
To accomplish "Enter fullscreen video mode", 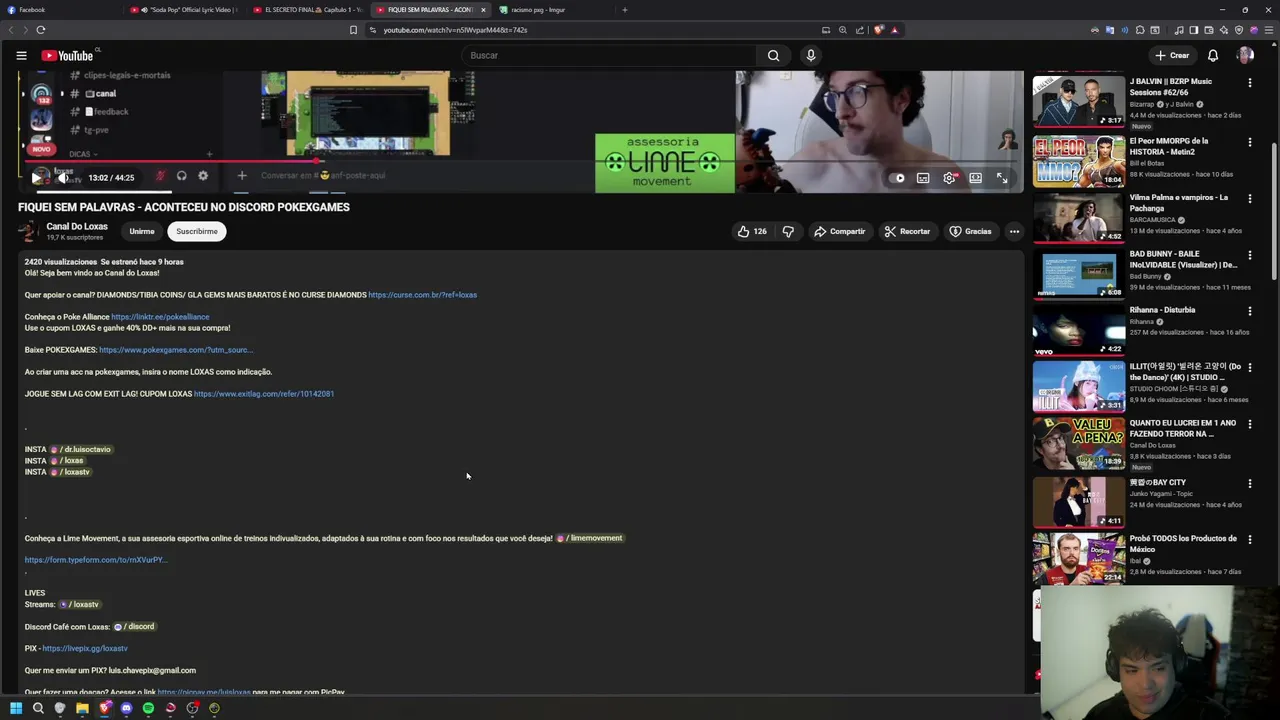I will (1002, 178).
